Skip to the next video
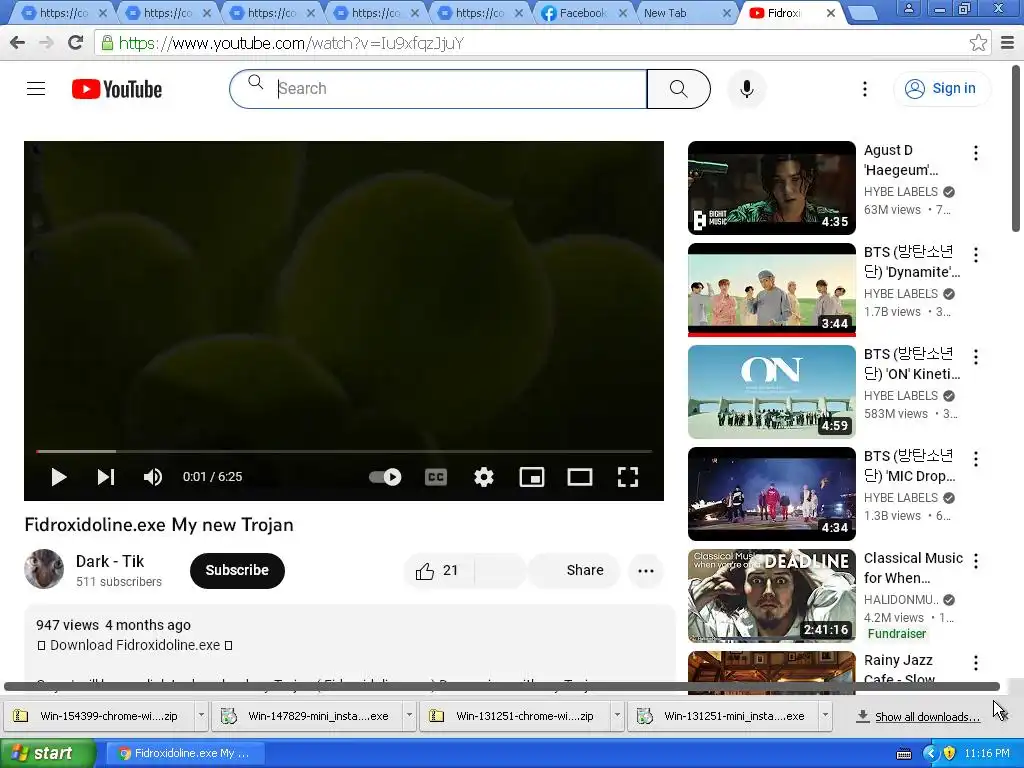 coord(106,477)
